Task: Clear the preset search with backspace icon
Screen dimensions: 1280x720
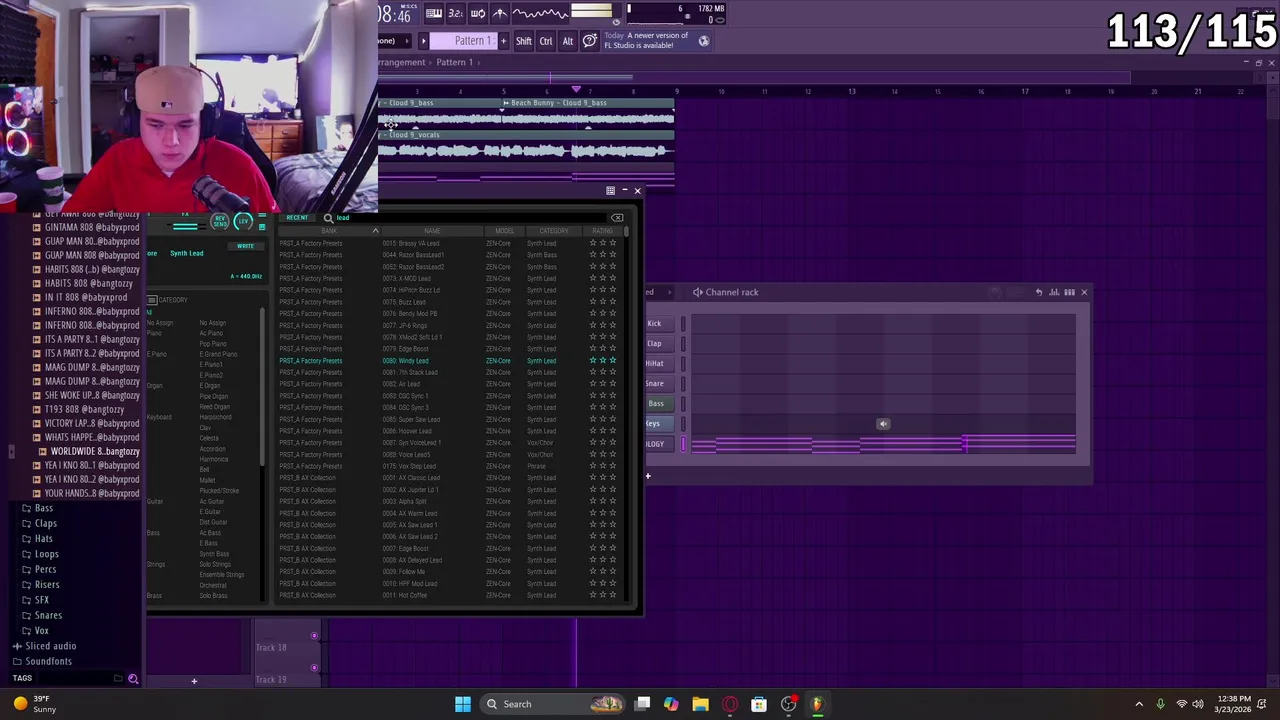Action: click(x=617, y=217)
